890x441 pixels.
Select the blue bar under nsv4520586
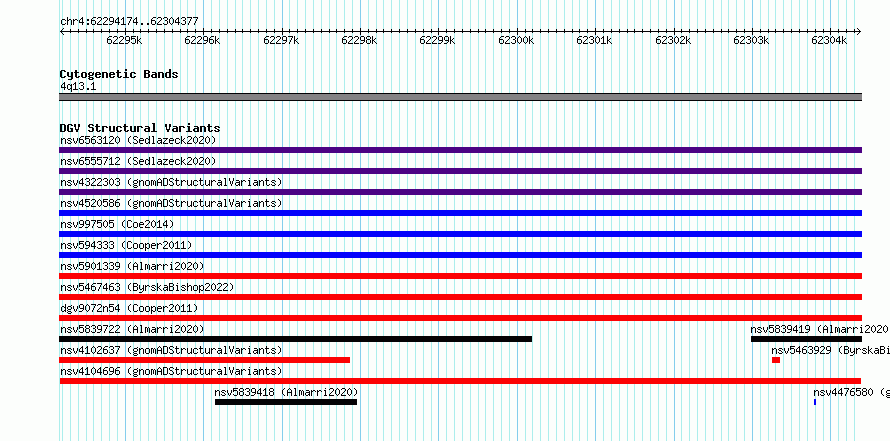tap(460, 213)
